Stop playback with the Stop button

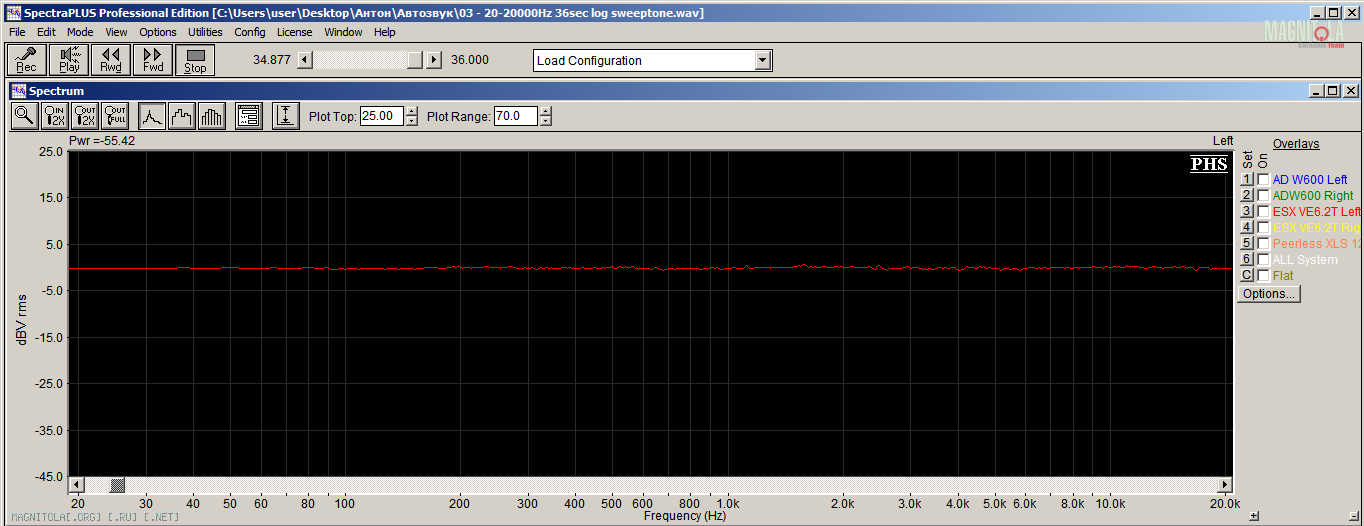195,60
